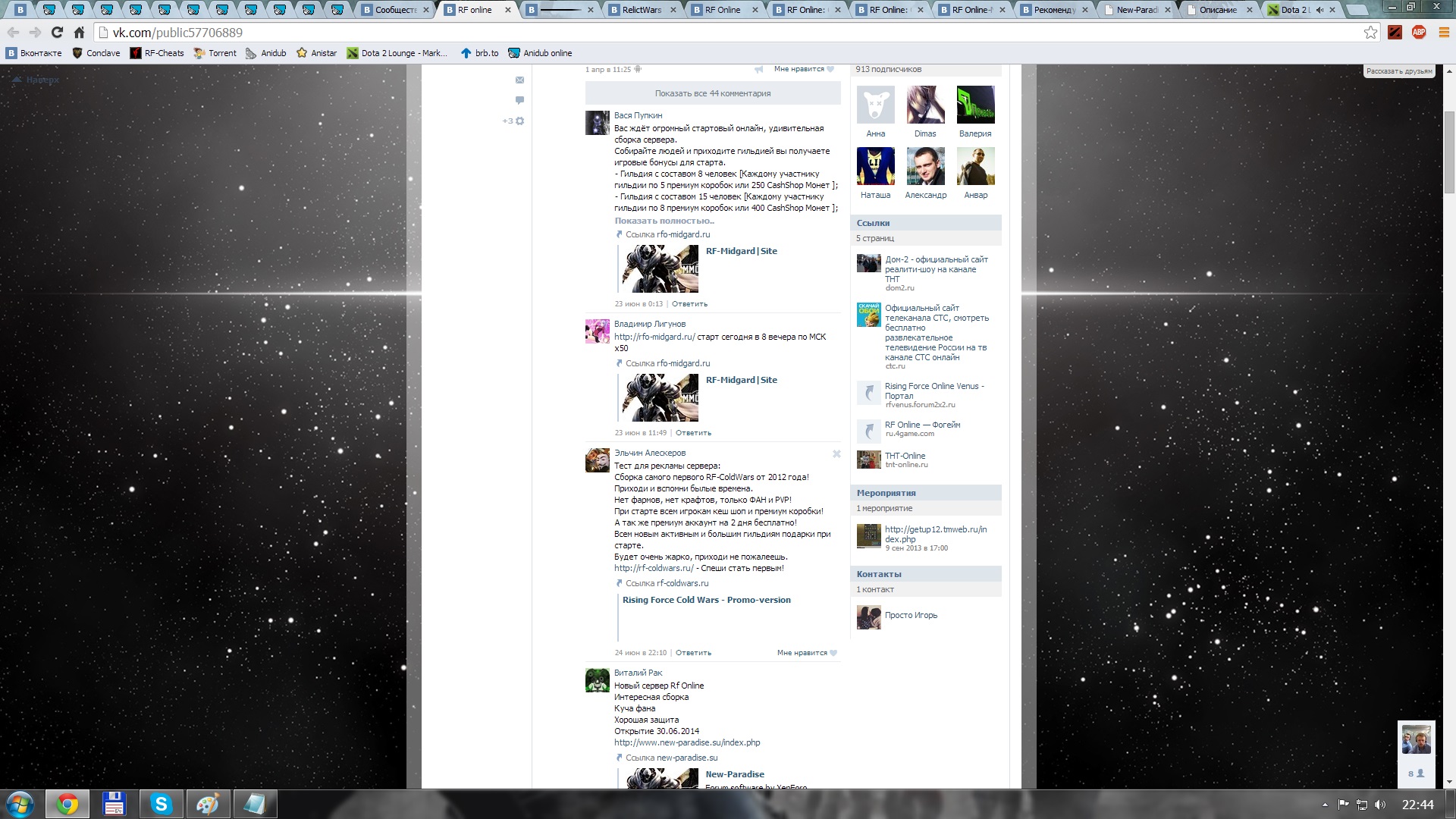The width and height of the screenshot is (1456, 819).
Task: Go to browser home page icon
Action: coord(79,33)
